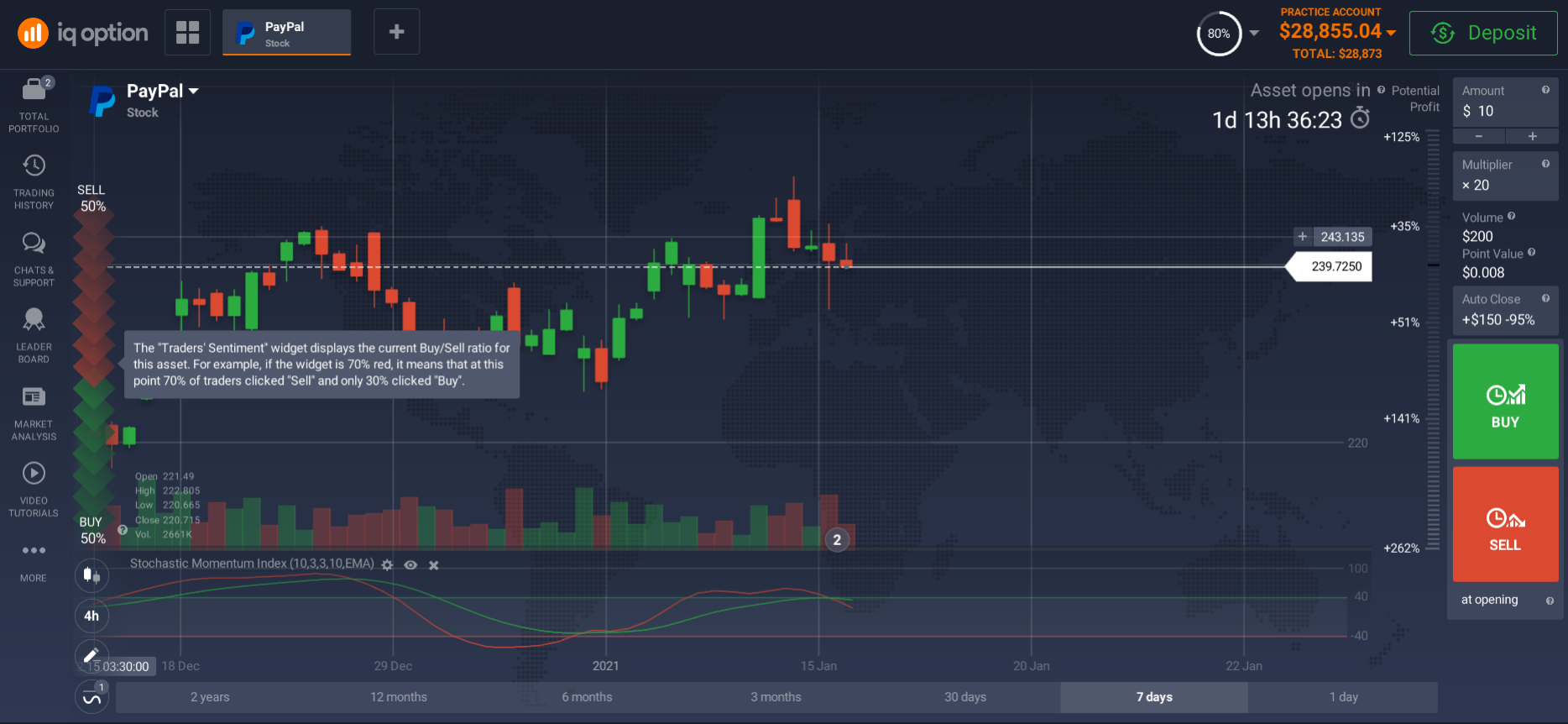Click the at opening help icon
Image resolution: width=1568 pixels, height=724 pixels.
(x=1550, y=601)
